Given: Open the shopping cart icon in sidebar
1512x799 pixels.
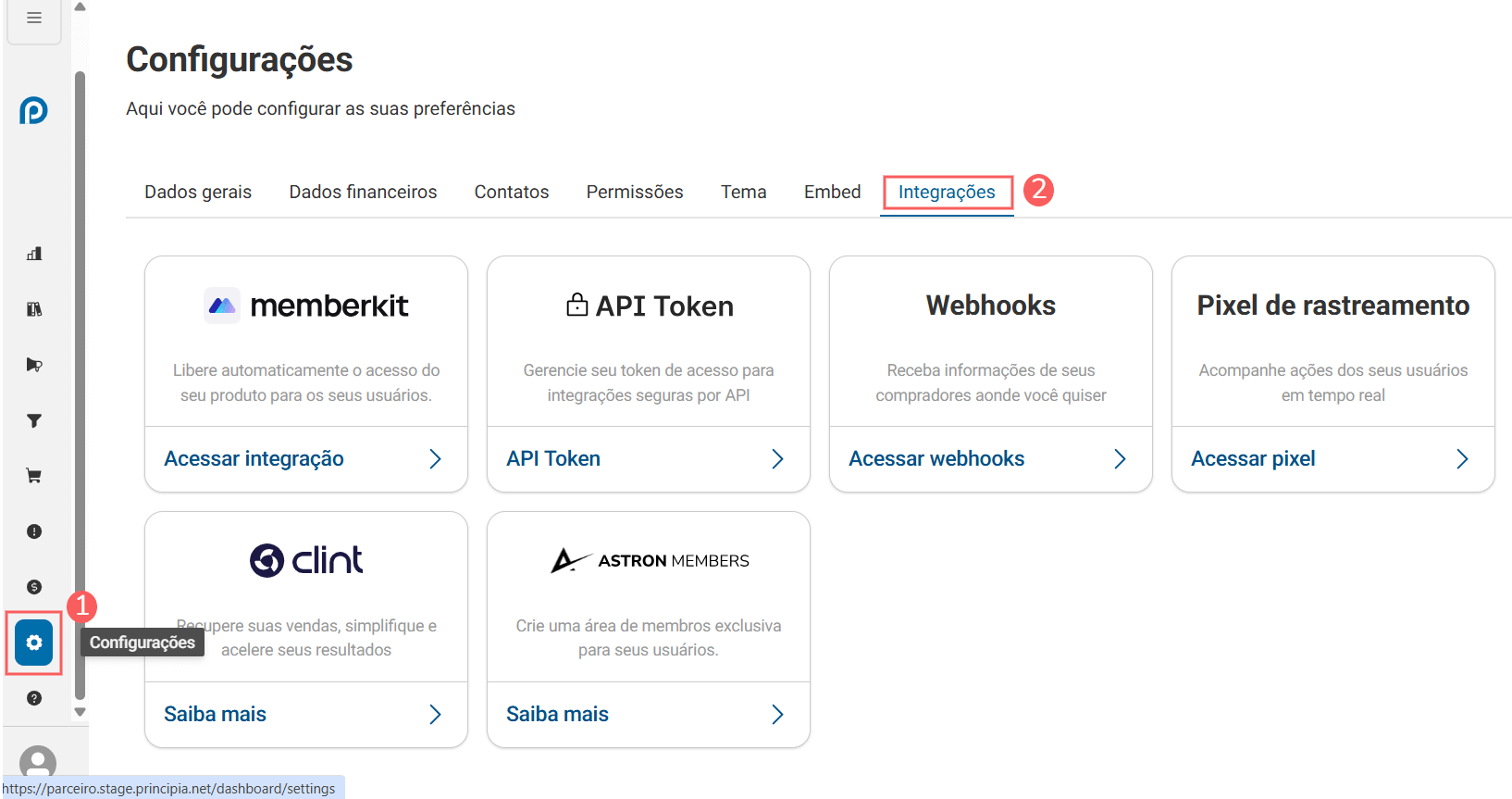Looking at the screenshot, I should pos(34,476).
